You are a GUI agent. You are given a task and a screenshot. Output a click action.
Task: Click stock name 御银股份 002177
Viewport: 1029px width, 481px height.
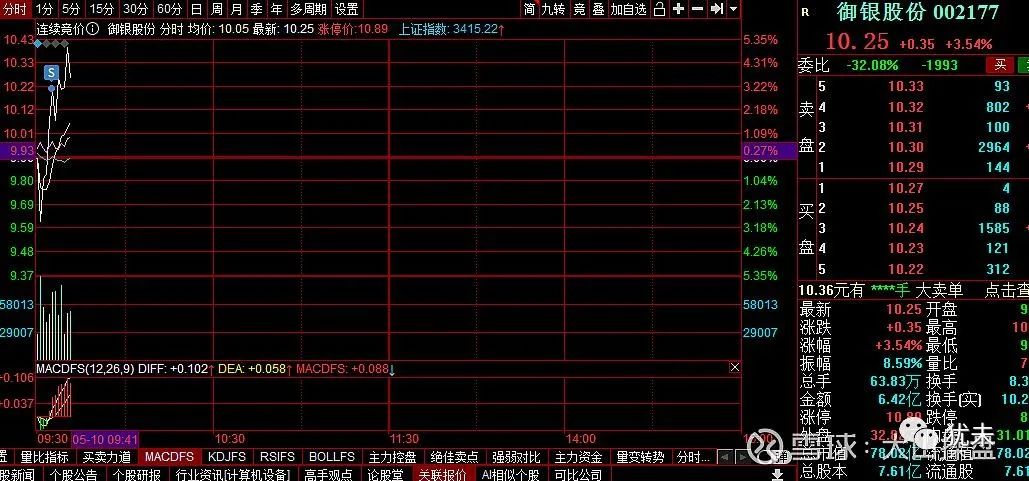[x=917, y=12]
